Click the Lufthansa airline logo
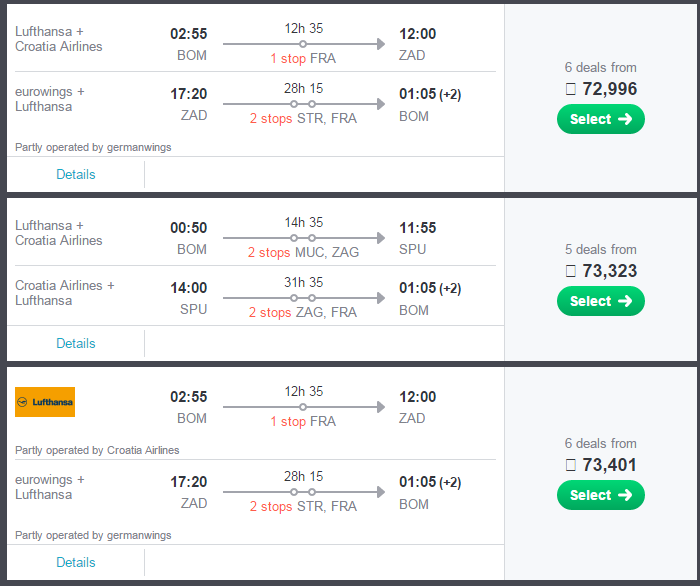The image size is (700, 586). 45,402
